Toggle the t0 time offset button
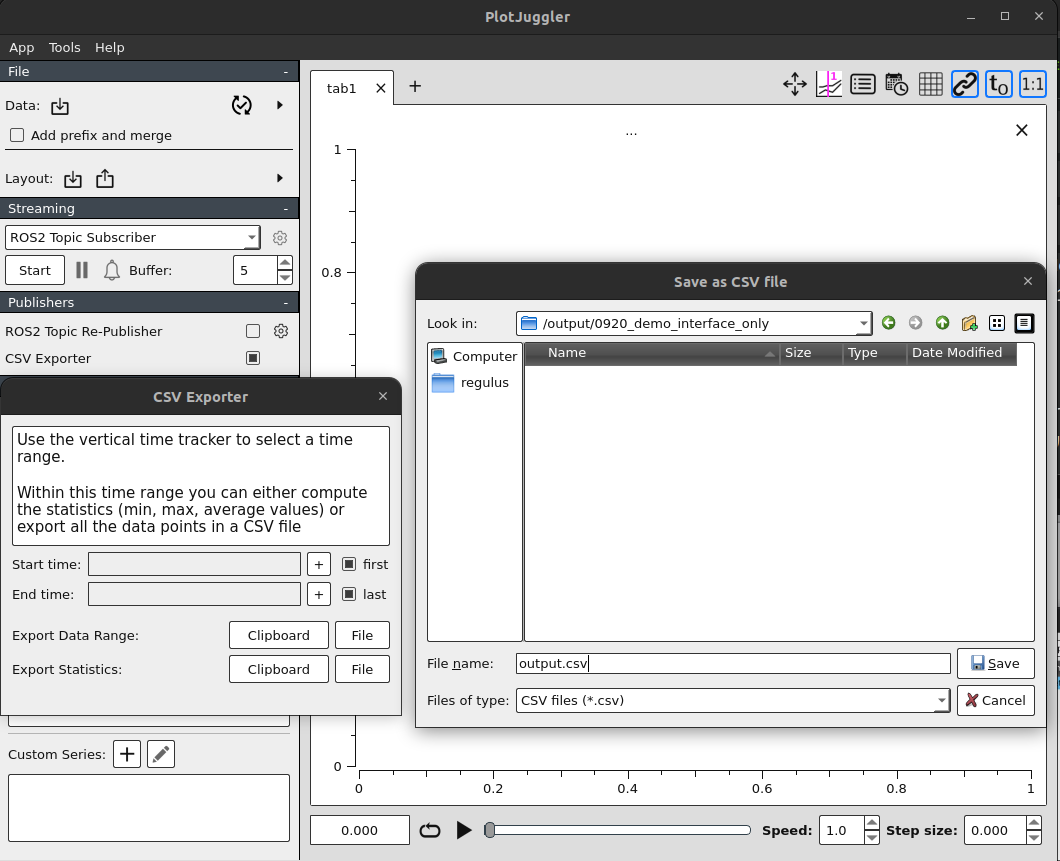The width and height of the screenshot is (1060, 861). pos(998,84)
